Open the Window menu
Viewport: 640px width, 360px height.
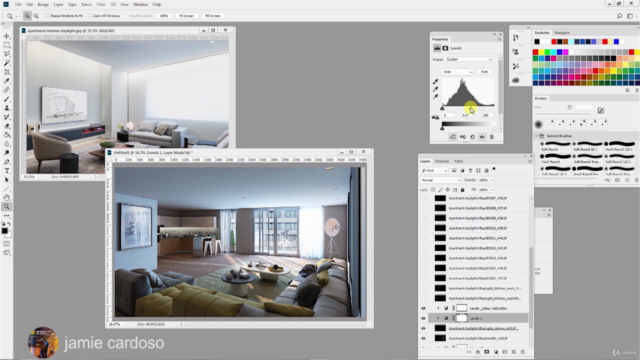[140, 4]
